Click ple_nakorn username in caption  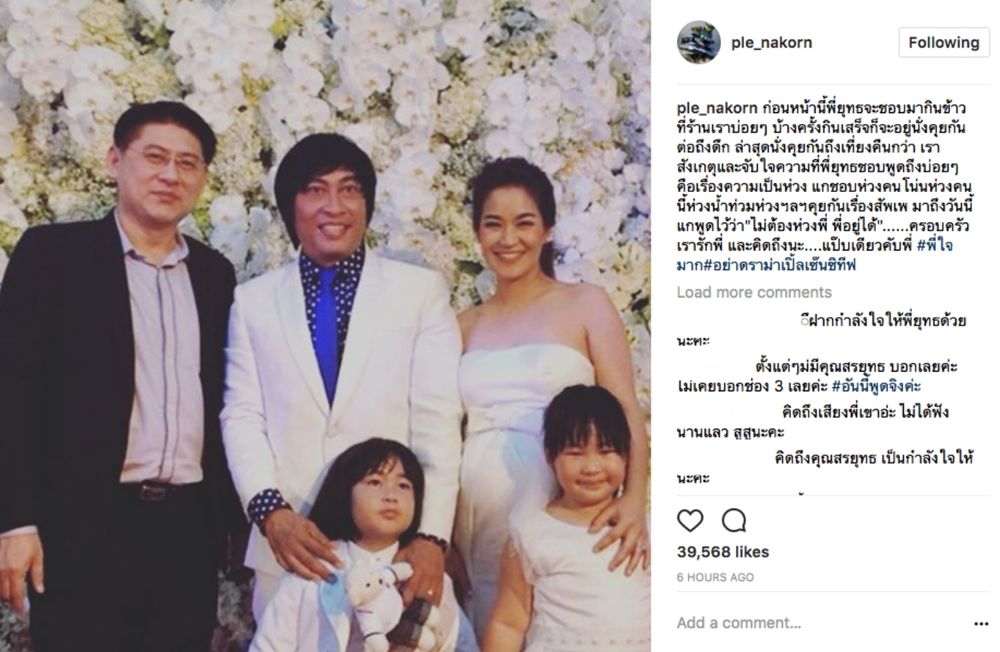[x=717, y=108]
